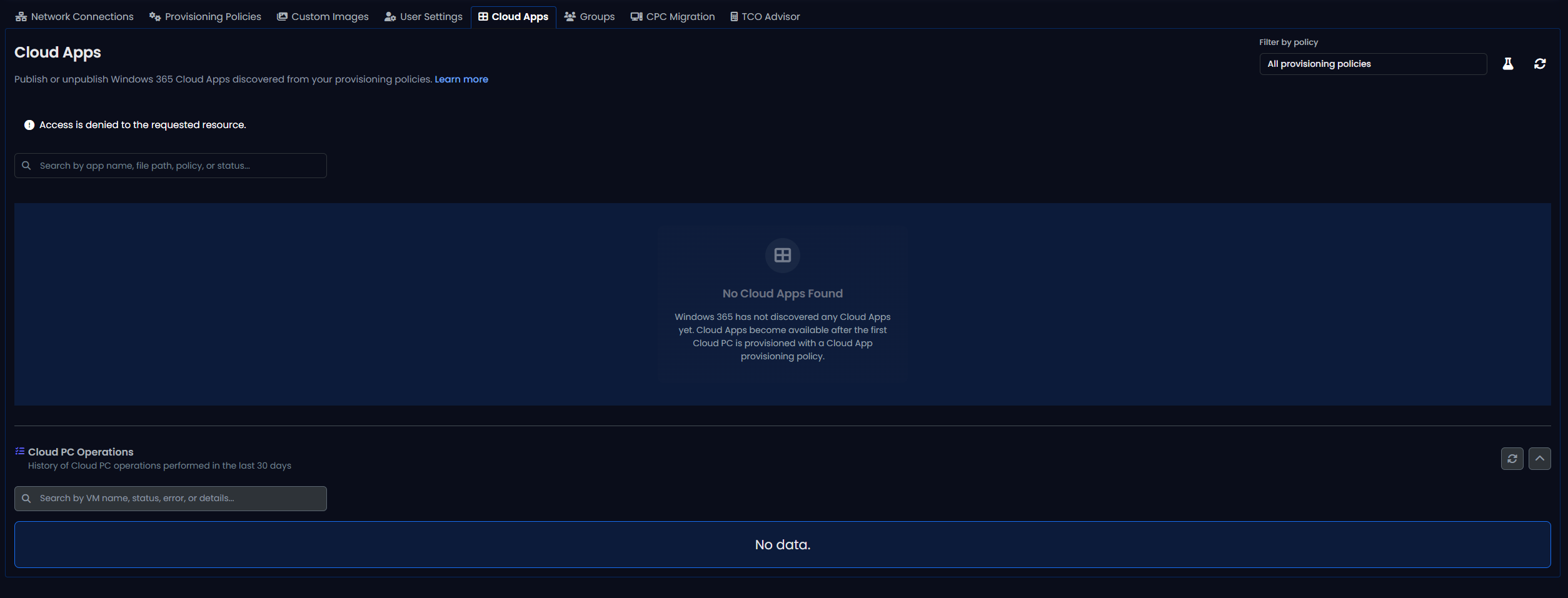This screenshot has height=598, width=1568.
Task: Click the Network Connections tab icon
Action: pyautogui.click(x=21, y=17)
